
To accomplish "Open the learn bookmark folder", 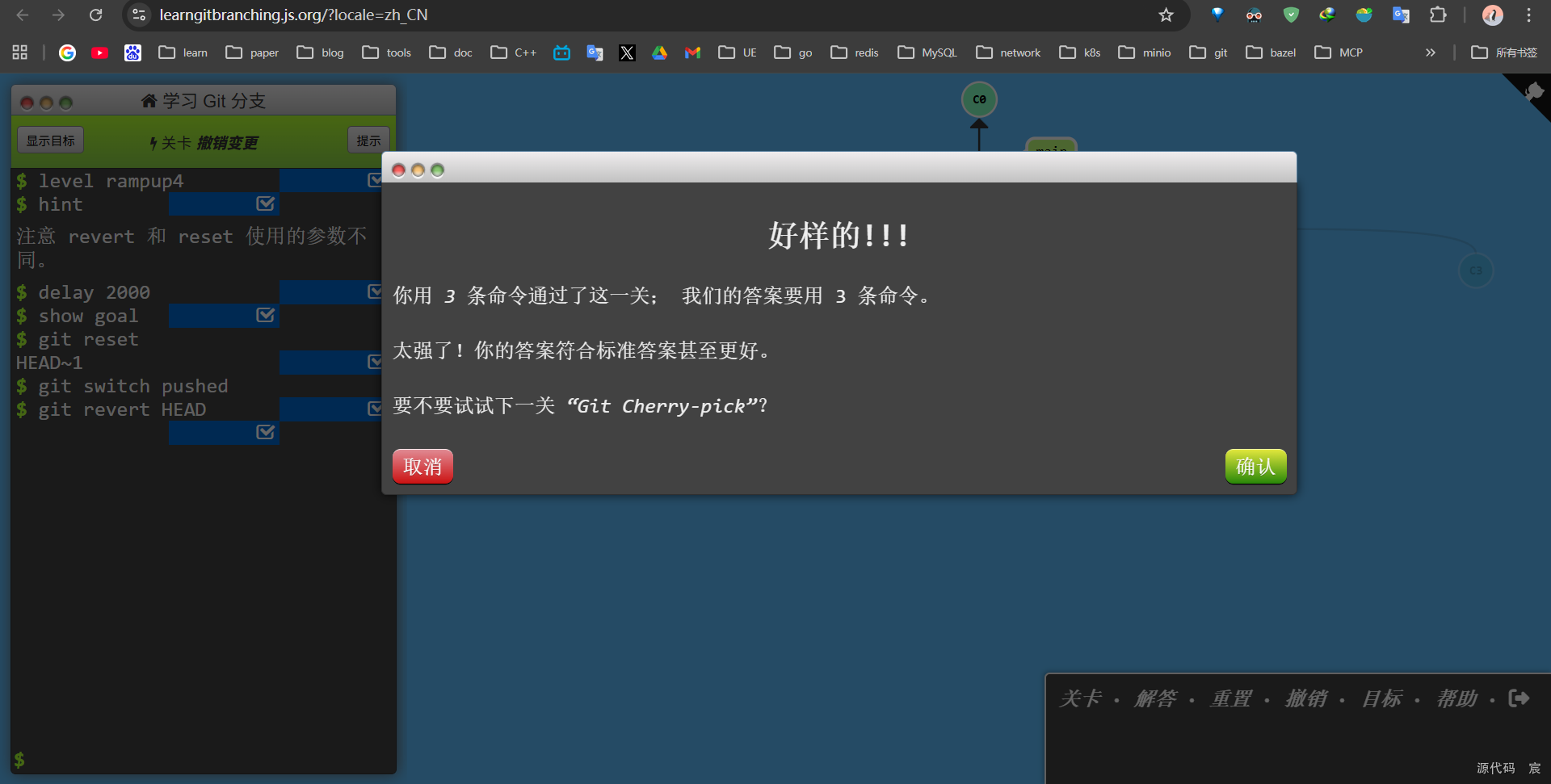I will click(x=183, y=52).
